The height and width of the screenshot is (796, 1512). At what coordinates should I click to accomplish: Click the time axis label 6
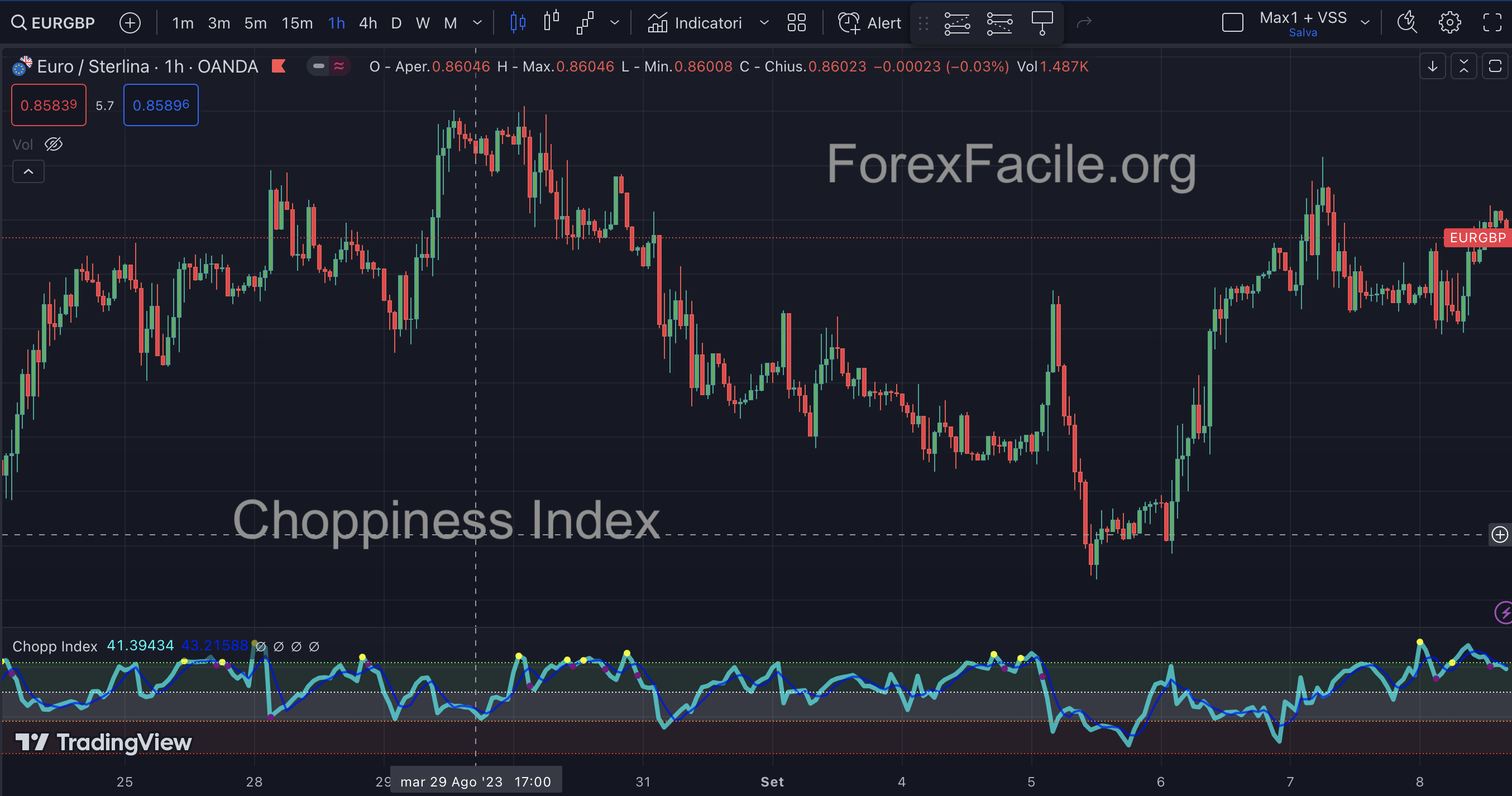click(1160, 782)
